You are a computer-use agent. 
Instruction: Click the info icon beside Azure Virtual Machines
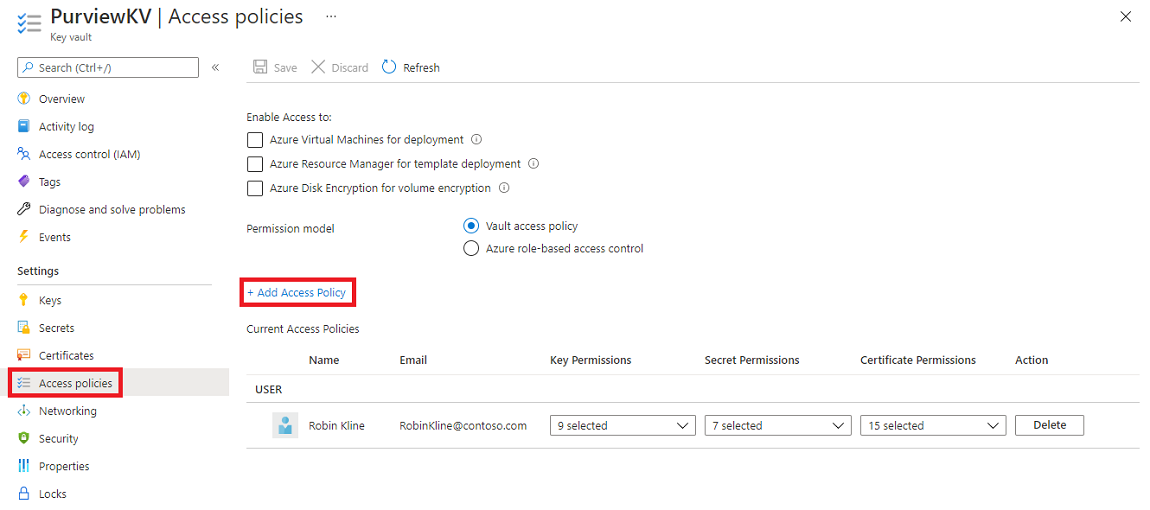click(x=477, y=140)
